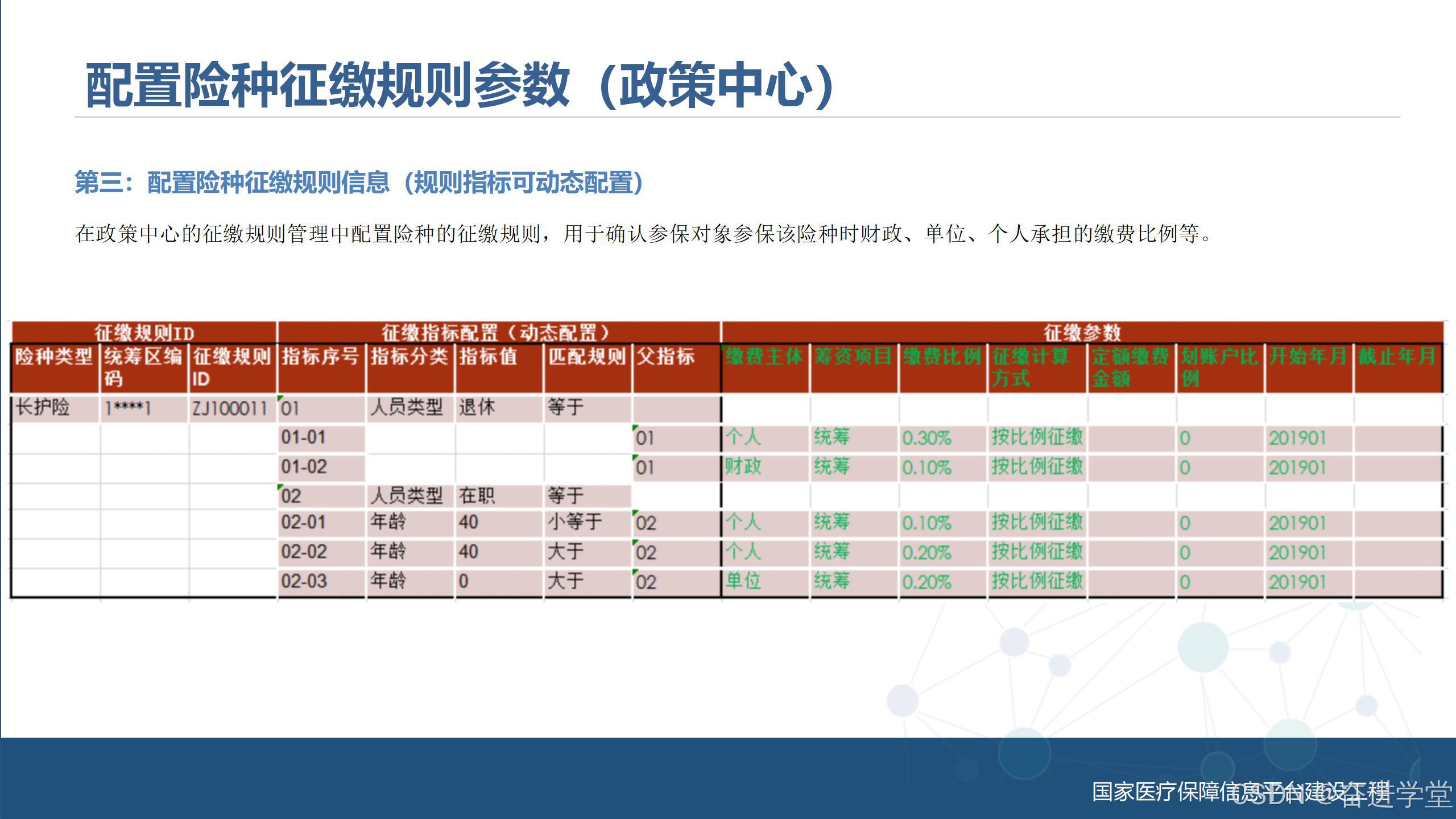
Task: Select the 长护险 cell
Action: (43, 408)
